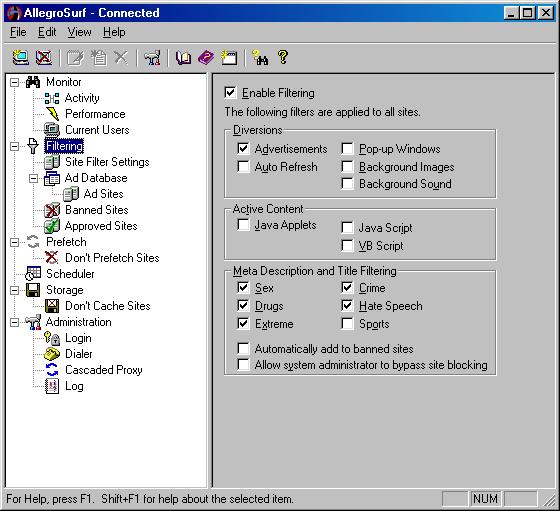Select Don't Prefetch Sites tree item
This screenshot has height=511, width=560.
(x=112, y=258)
